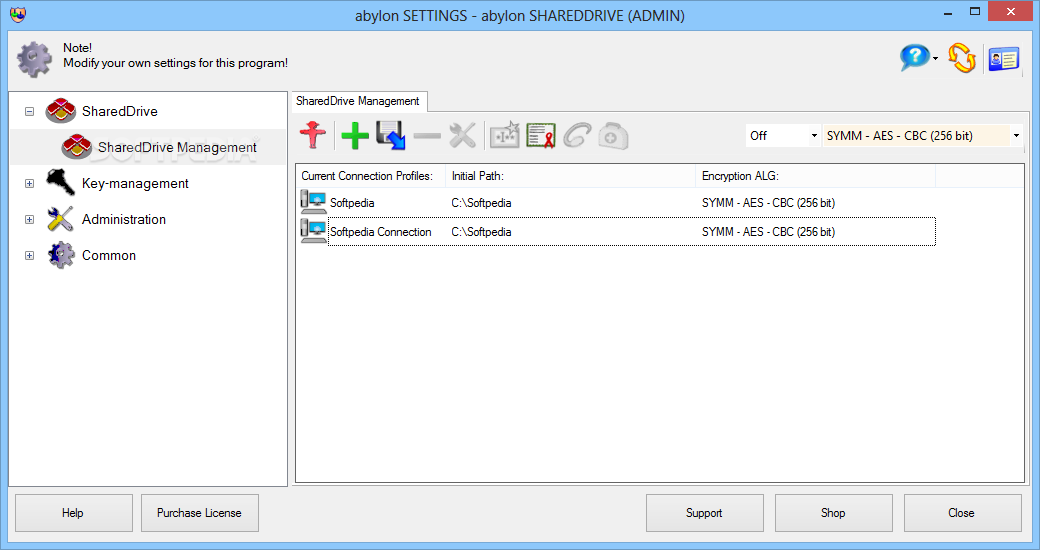Collapse the SharedDrive tree node
This screenshot has height=550, width=1040.
click(x=29, y=111)
